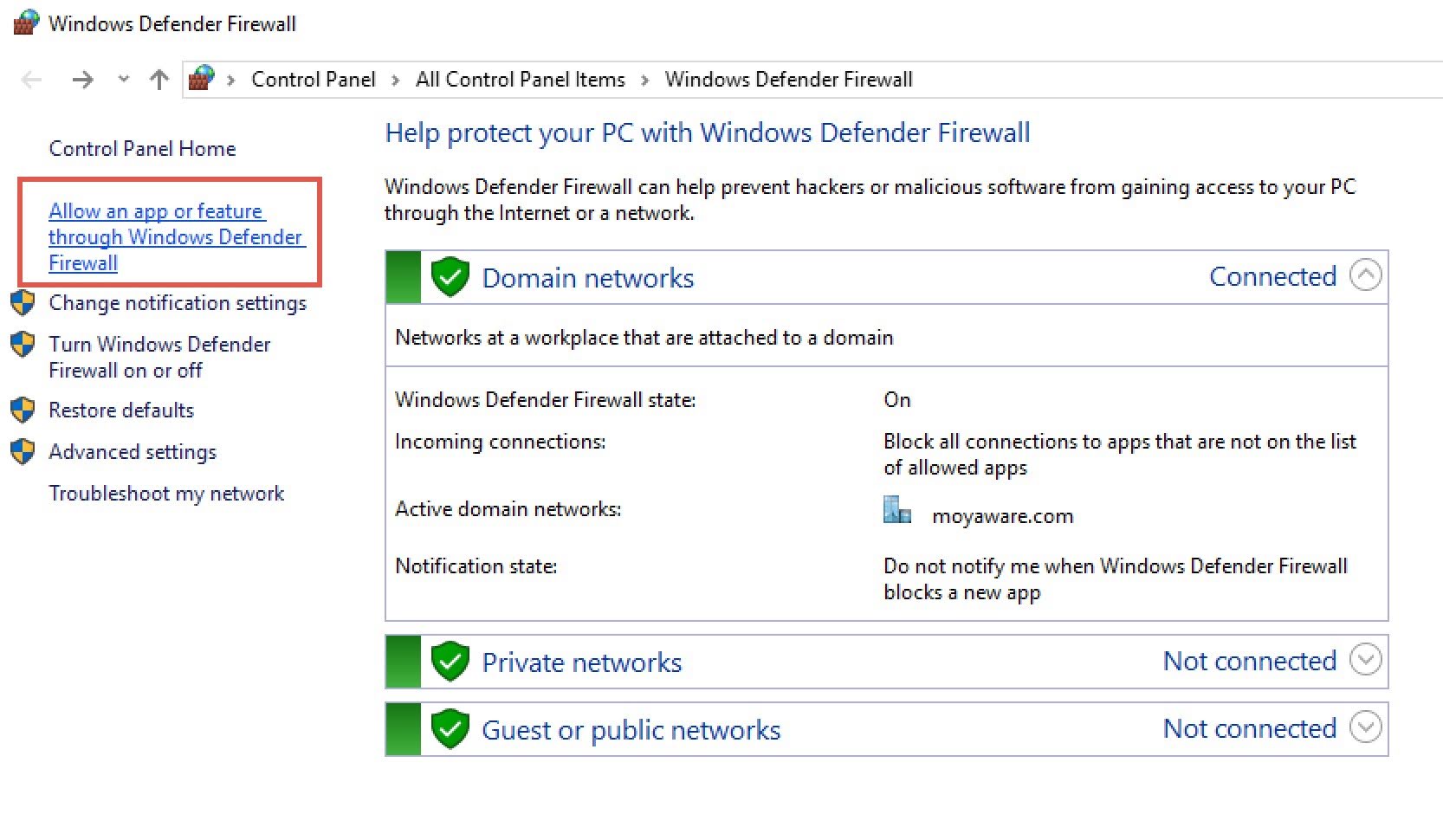
Task: Click the green shield beside Guest or public networks
Action: [x=450, y=729]
